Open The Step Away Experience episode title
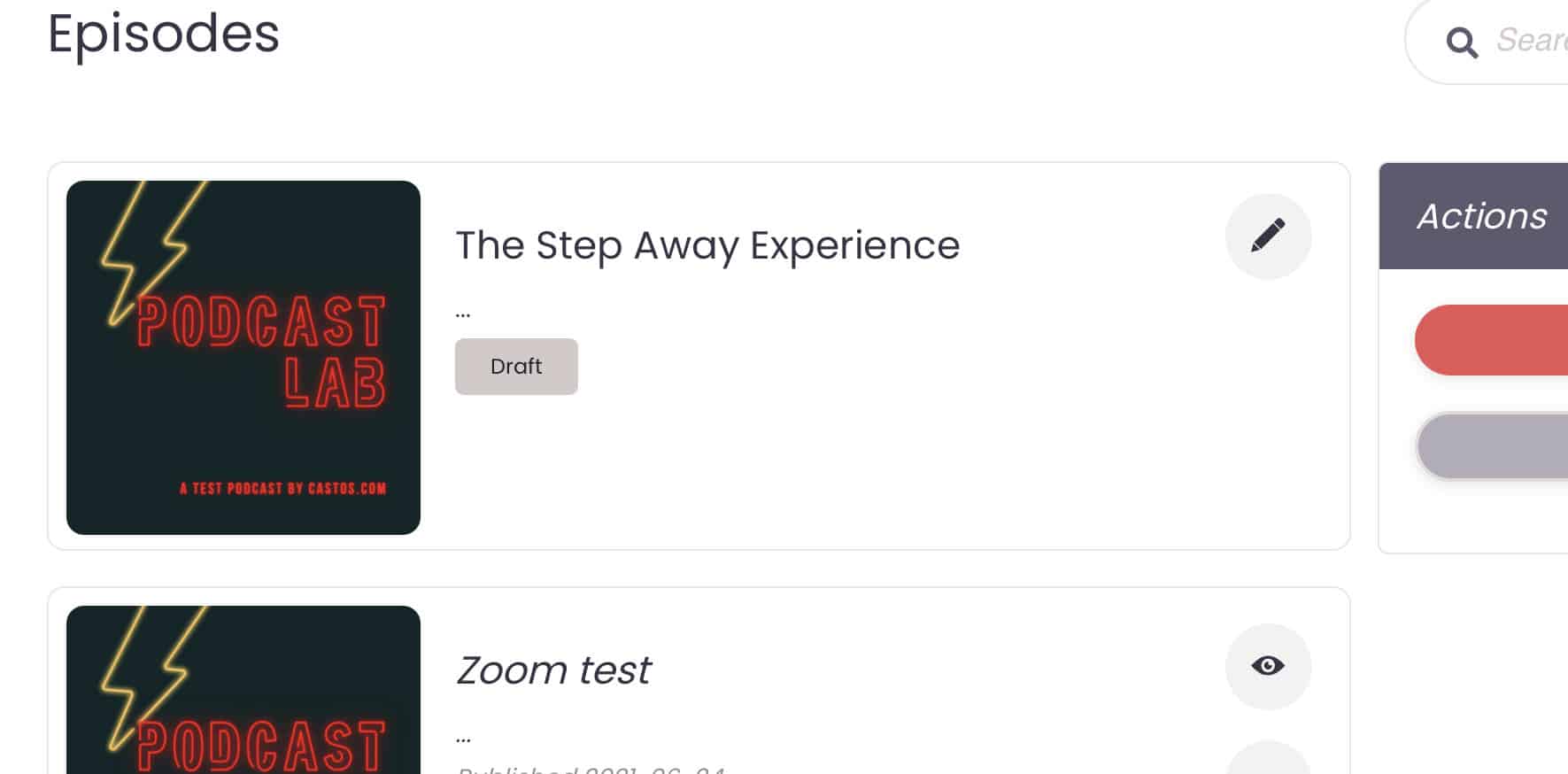The image size is (1568, 774). [707, 245]
